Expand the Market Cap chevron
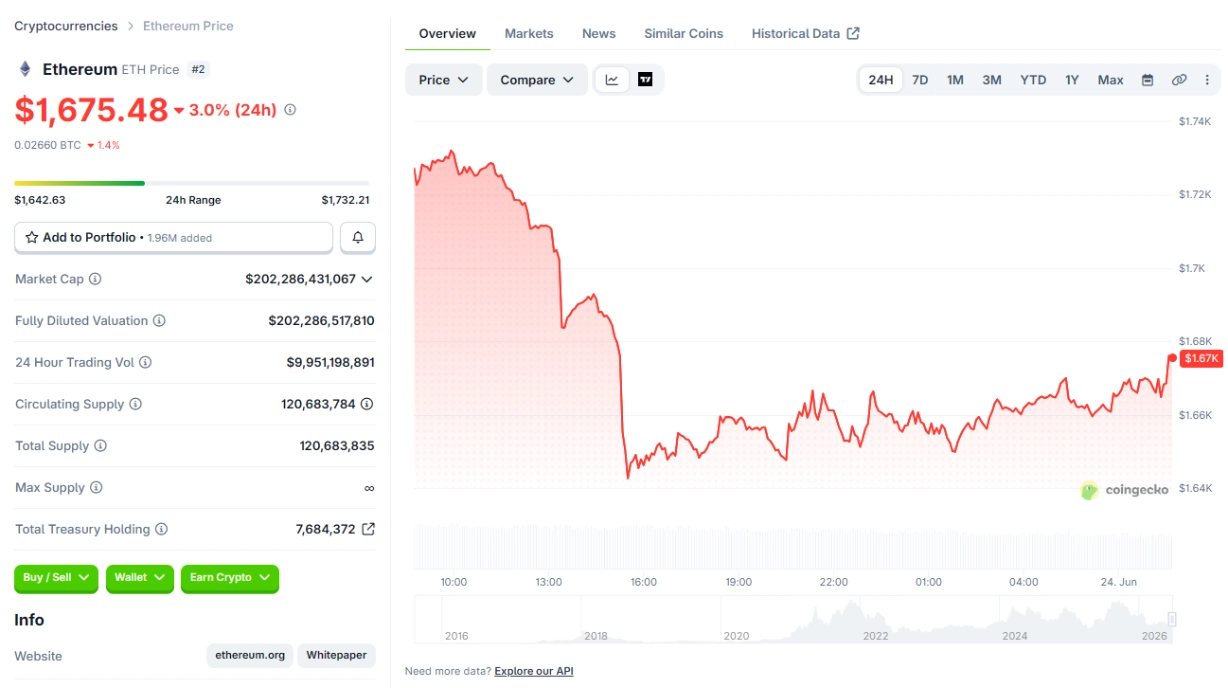Viewport: 1228px width, 688px height. pos(367,279)
